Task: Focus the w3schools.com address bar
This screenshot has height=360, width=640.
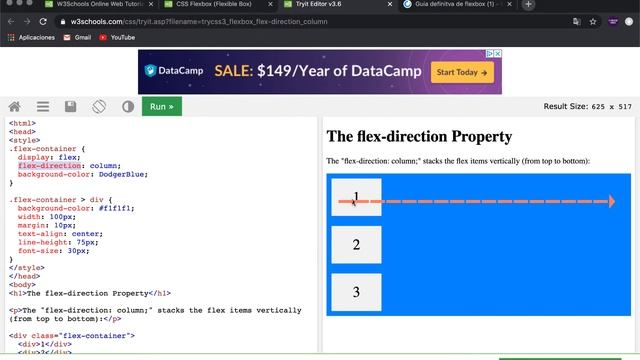Action: coord(310,22)
